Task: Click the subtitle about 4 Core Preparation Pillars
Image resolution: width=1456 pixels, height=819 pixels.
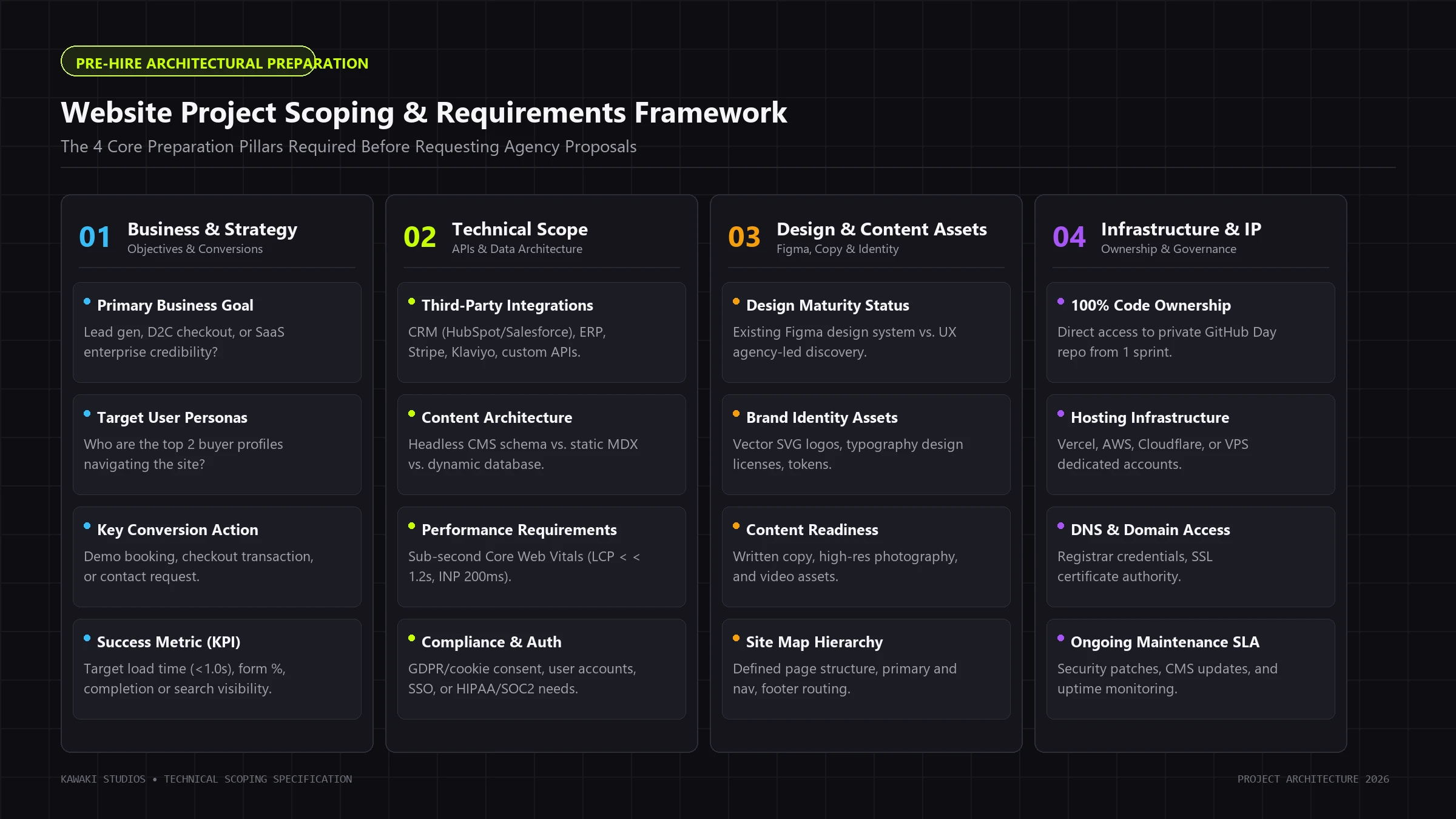Action: pos(349,147)
